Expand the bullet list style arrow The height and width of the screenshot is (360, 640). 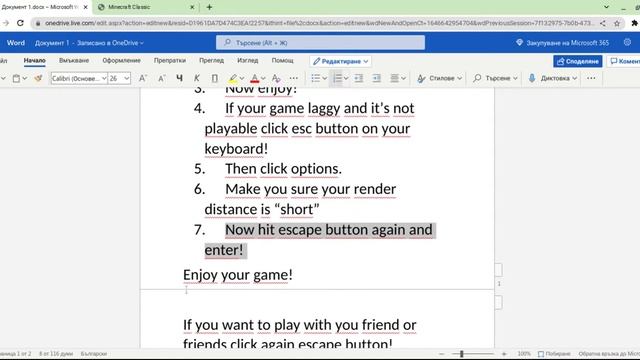[324, 78]
